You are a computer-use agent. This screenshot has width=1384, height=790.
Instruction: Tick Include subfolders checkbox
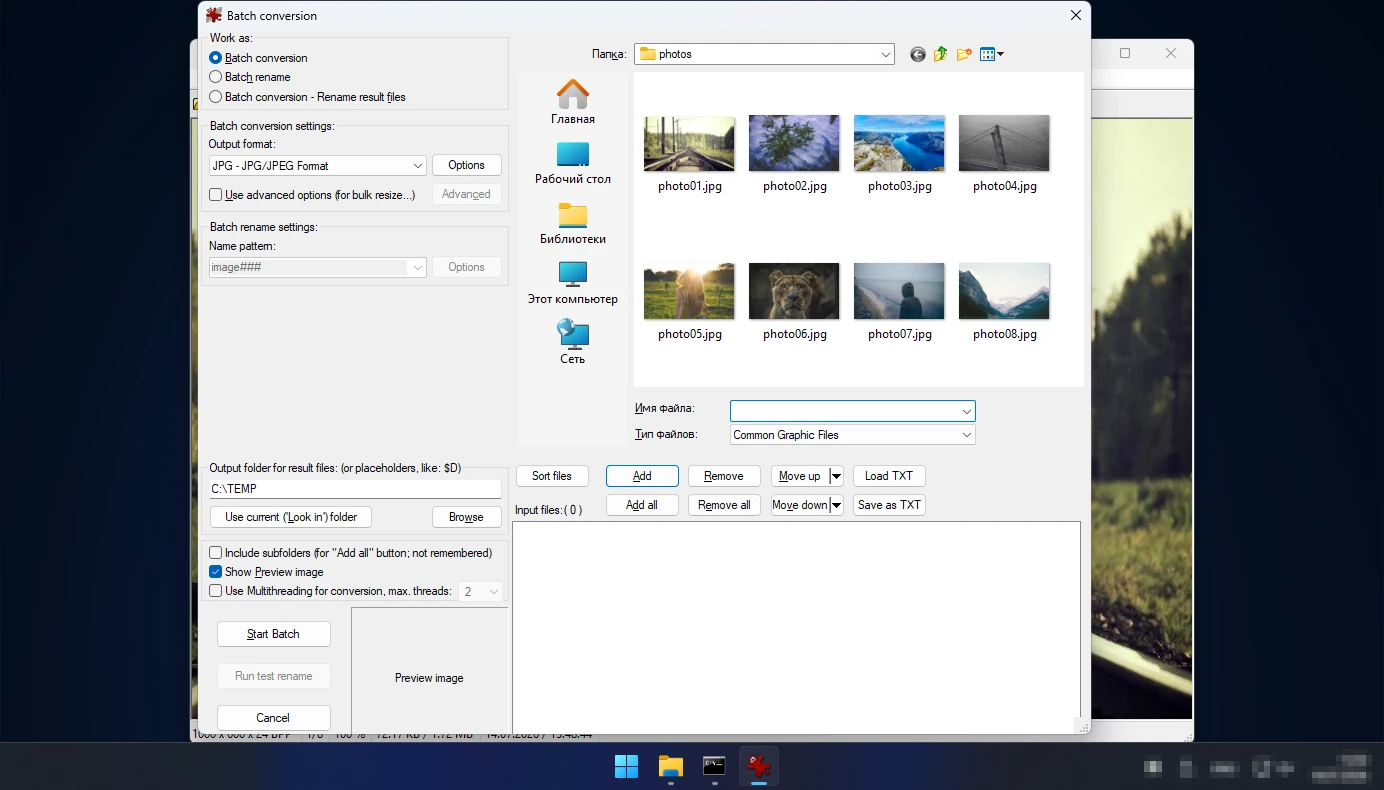click(215, 553)
